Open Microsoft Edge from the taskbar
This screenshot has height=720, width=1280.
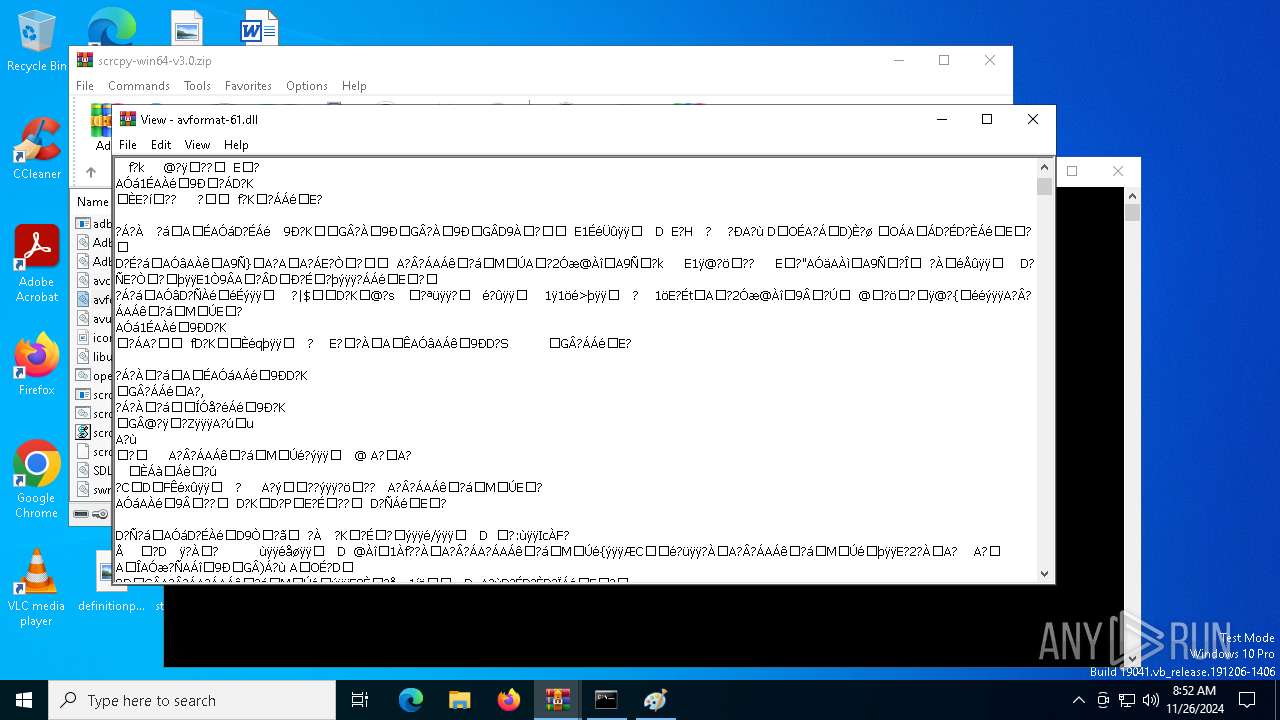pyautogui.click(x=411, y=700)
